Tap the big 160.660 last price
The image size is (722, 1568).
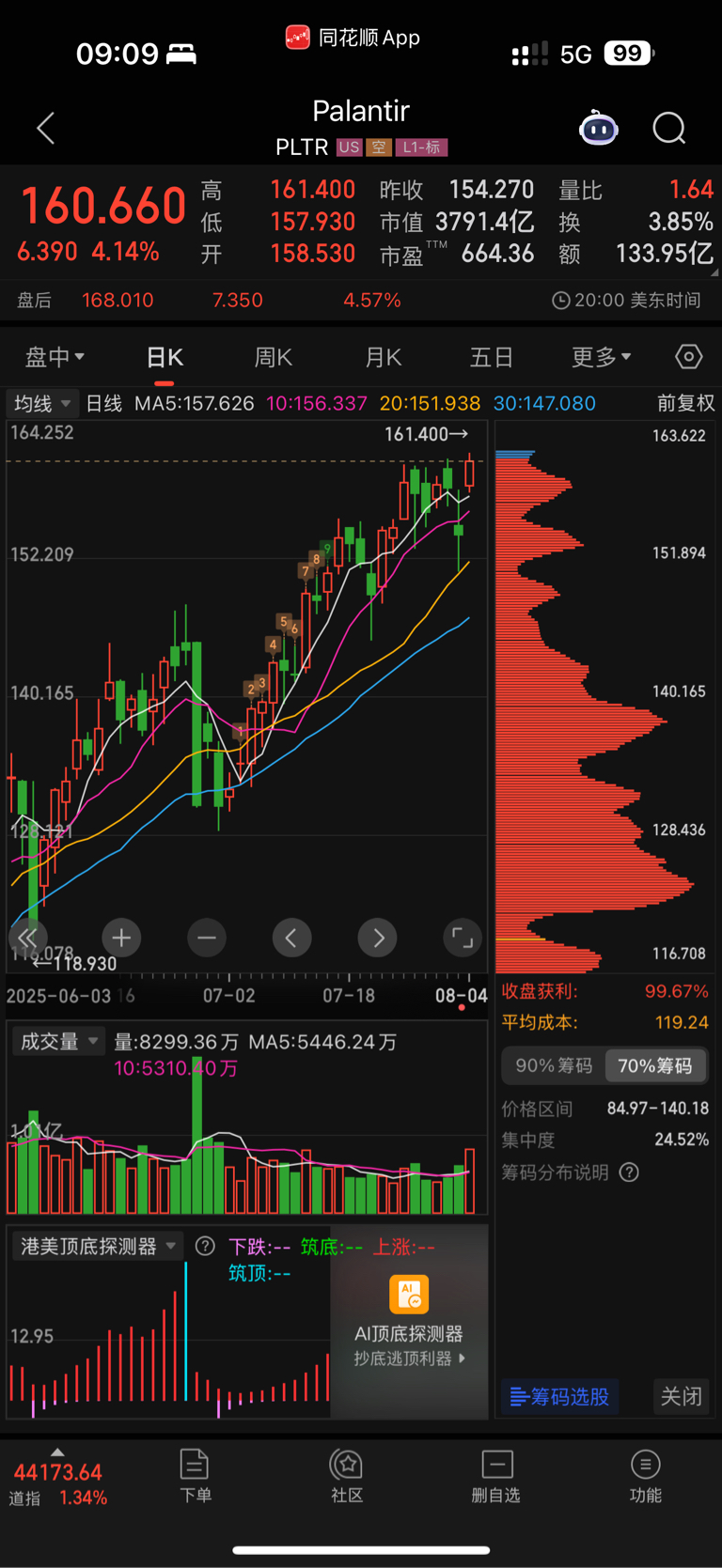click(x=103, y=206)
